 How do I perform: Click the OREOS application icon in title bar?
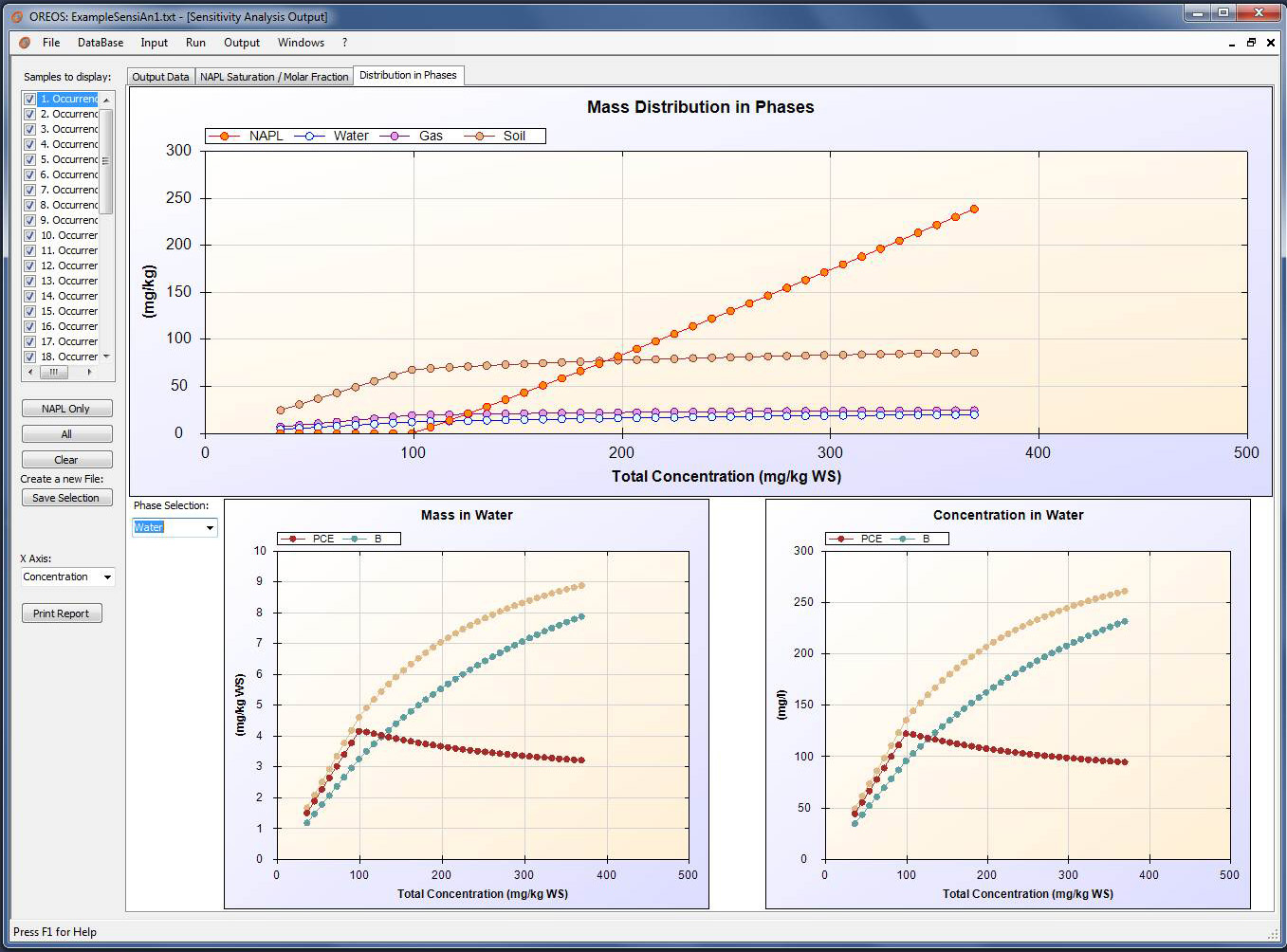coord(17,16)
